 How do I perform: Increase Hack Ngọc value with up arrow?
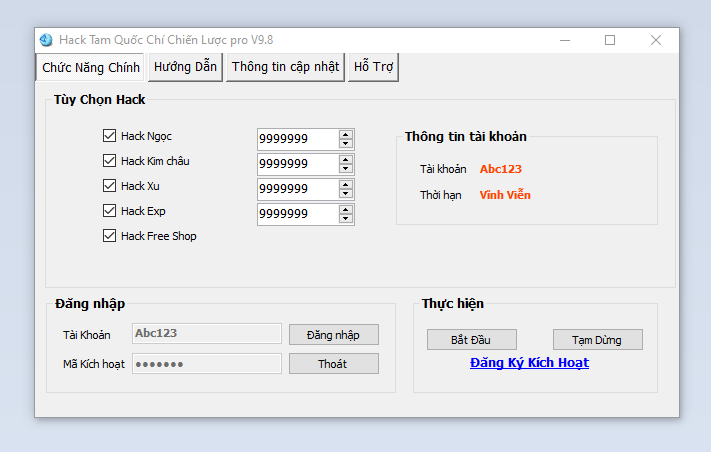pos(345,134)
